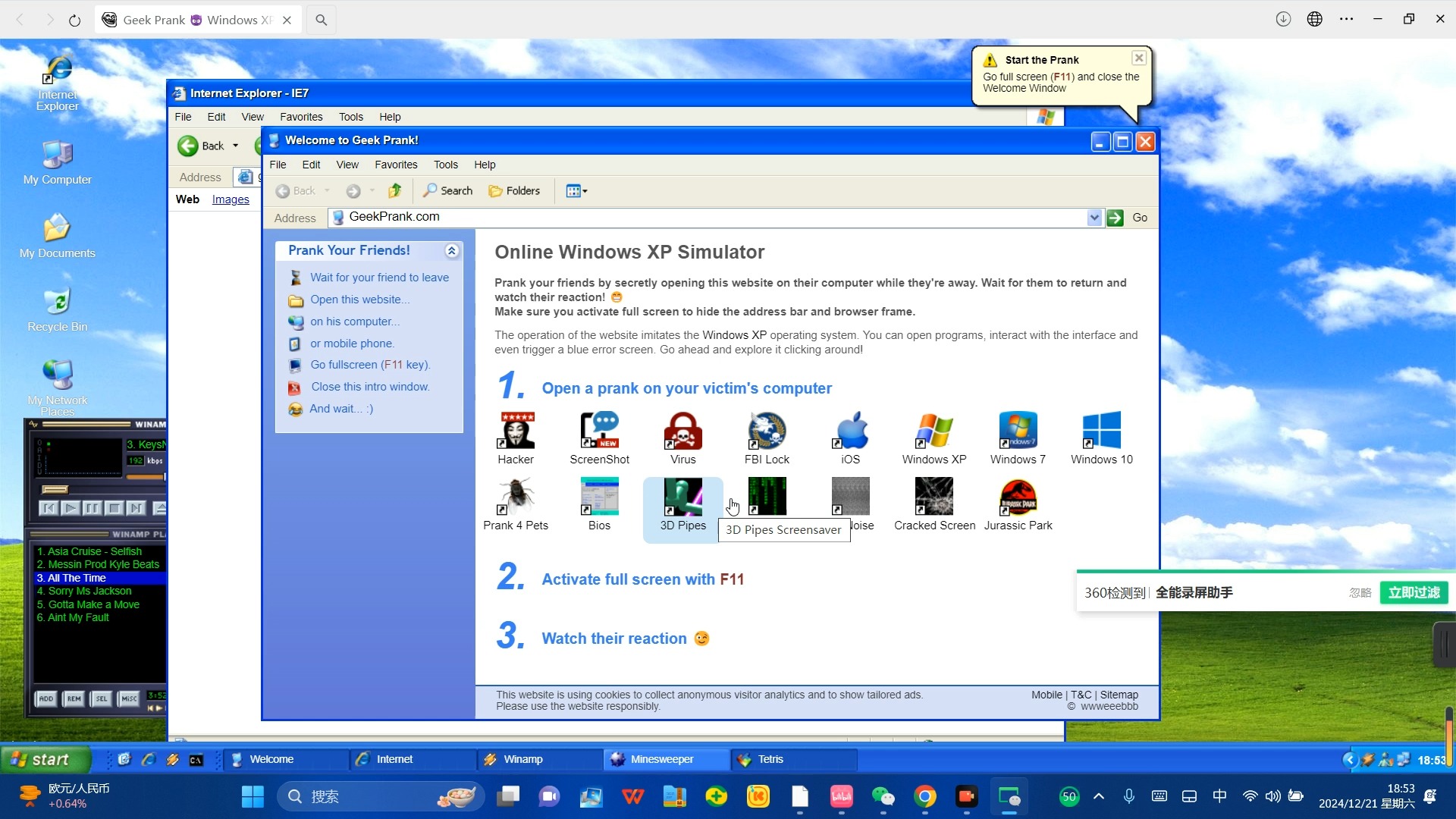Open Edit menu in IE7 window
Image resolution: width=1456 pixels, height=819 pixels.
pos(216,117)
